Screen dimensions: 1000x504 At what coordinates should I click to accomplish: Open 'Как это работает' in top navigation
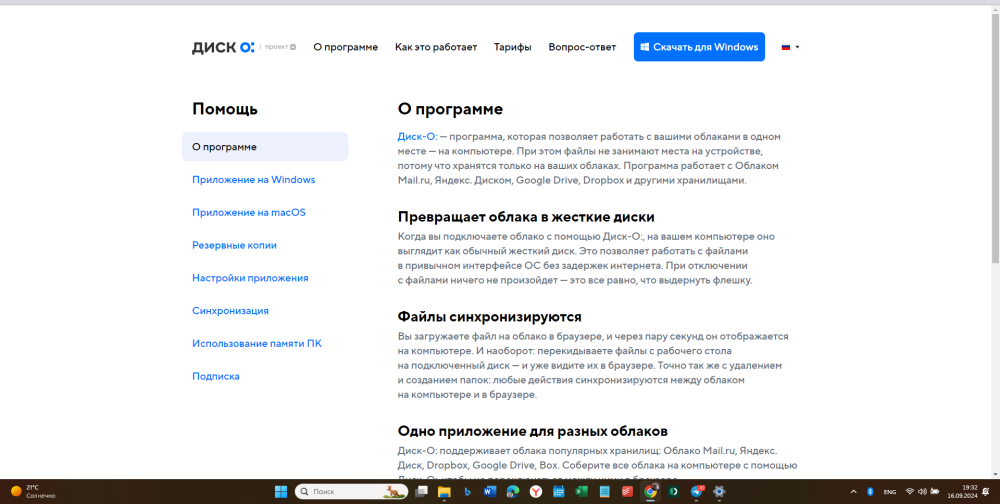tap(436, 47)
